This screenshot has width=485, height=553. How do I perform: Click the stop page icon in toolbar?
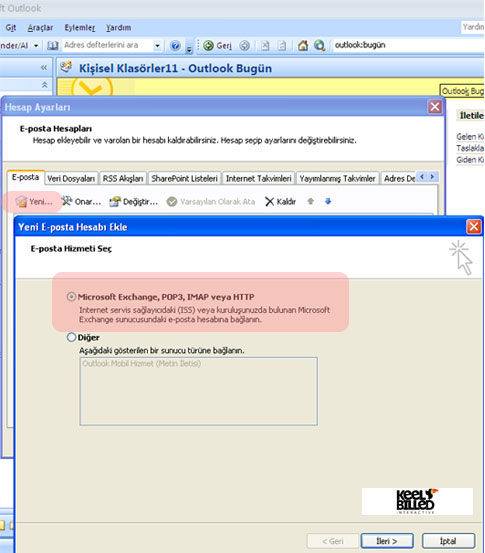click(x=265, y=45)
